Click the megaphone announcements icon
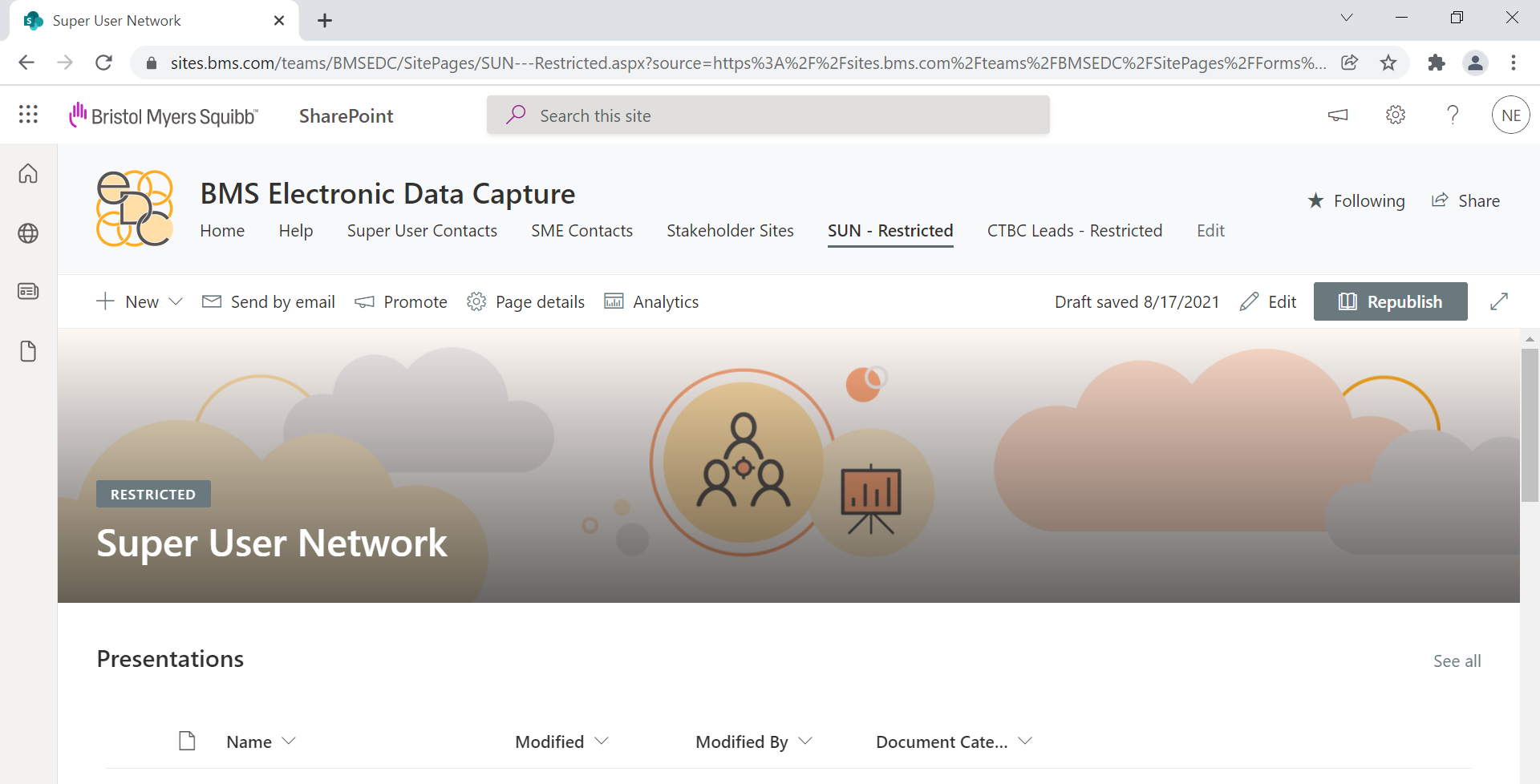The height and width of the screenshot is (784, 1540). pyautogui.click(x=1338, y=115)
